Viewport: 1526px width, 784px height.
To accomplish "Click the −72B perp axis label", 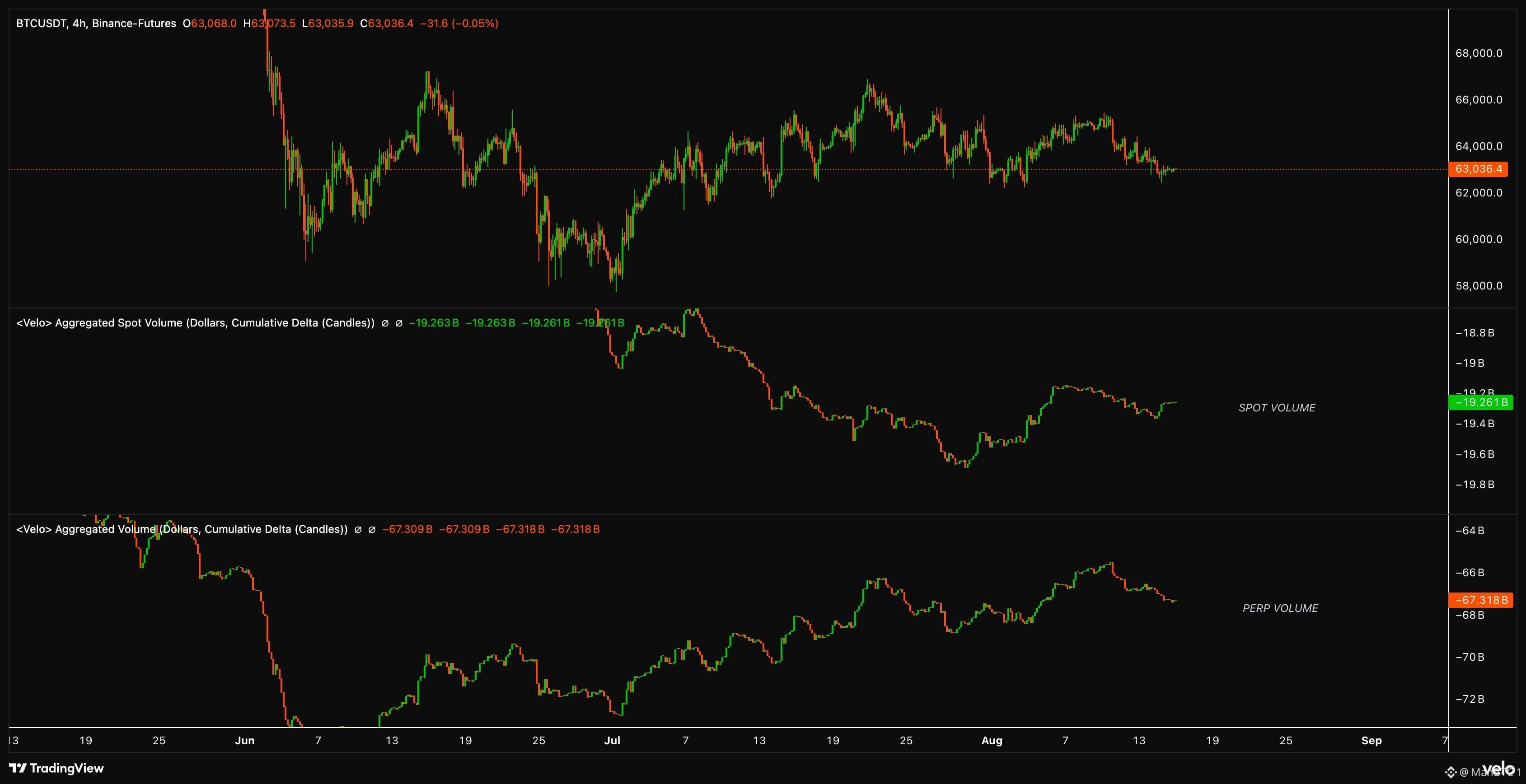I will 1470,700.
